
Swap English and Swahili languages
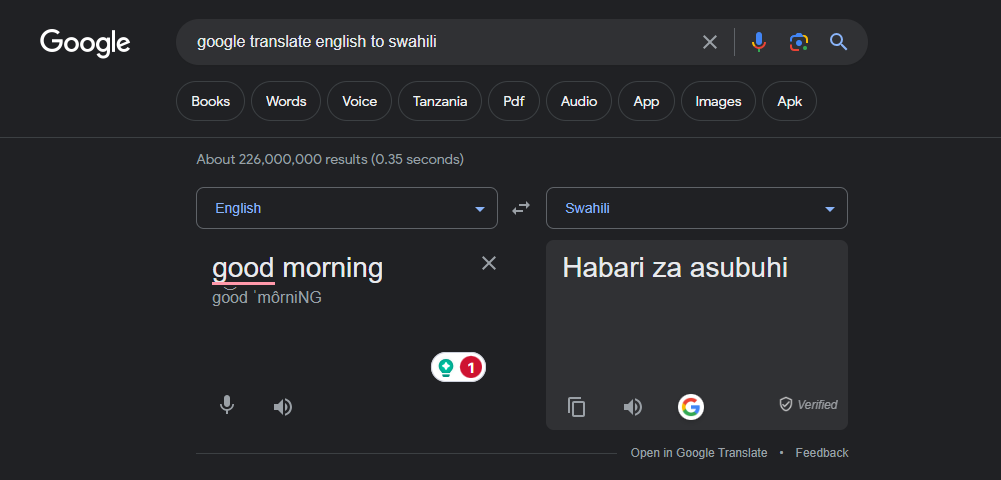pyautogui.click(x=521, y=208)
